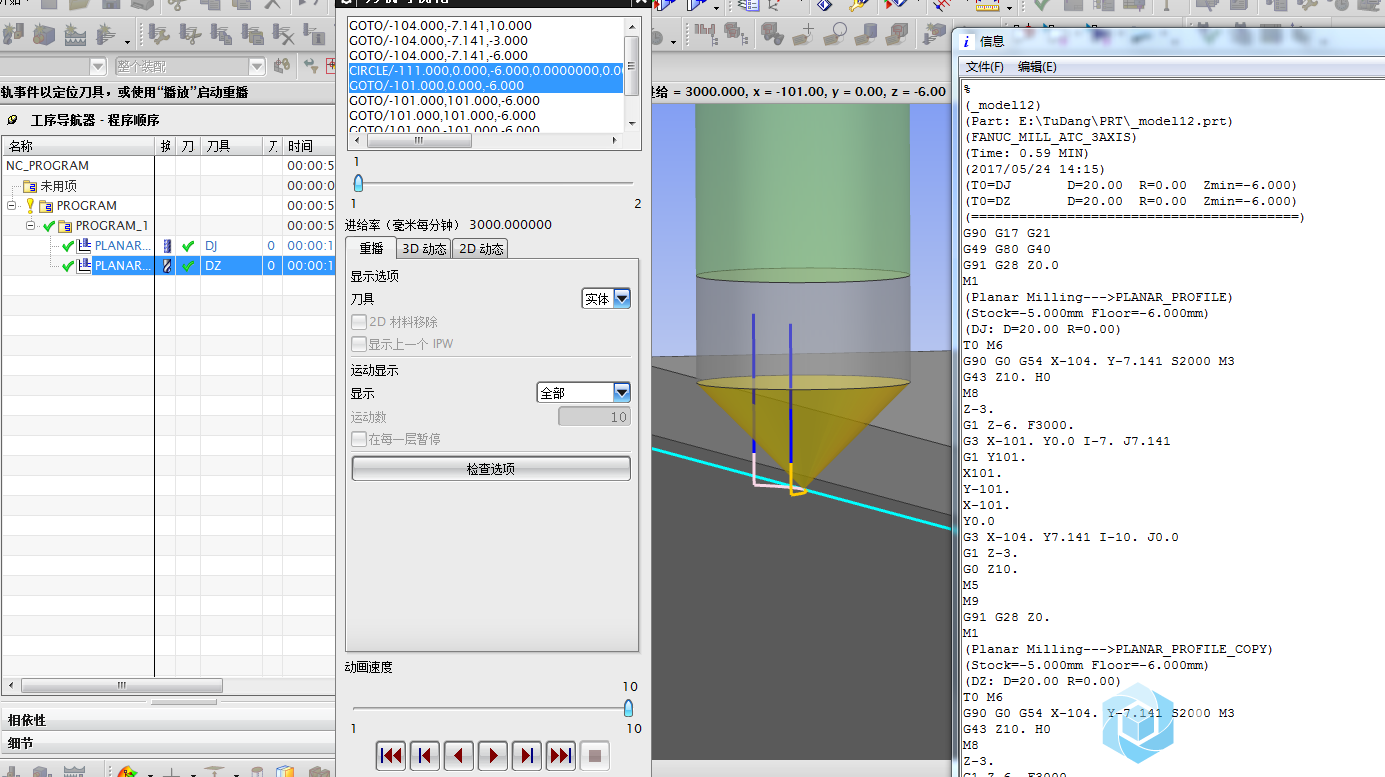Click the 信息 window info icon
The image size is (1385, 777).
[966, 41]
